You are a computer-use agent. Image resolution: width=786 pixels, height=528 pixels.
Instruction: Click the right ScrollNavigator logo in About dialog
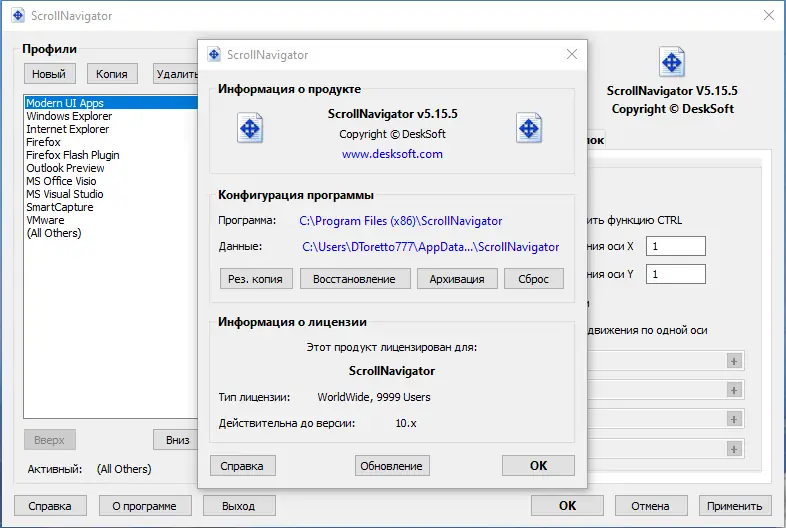529,128
